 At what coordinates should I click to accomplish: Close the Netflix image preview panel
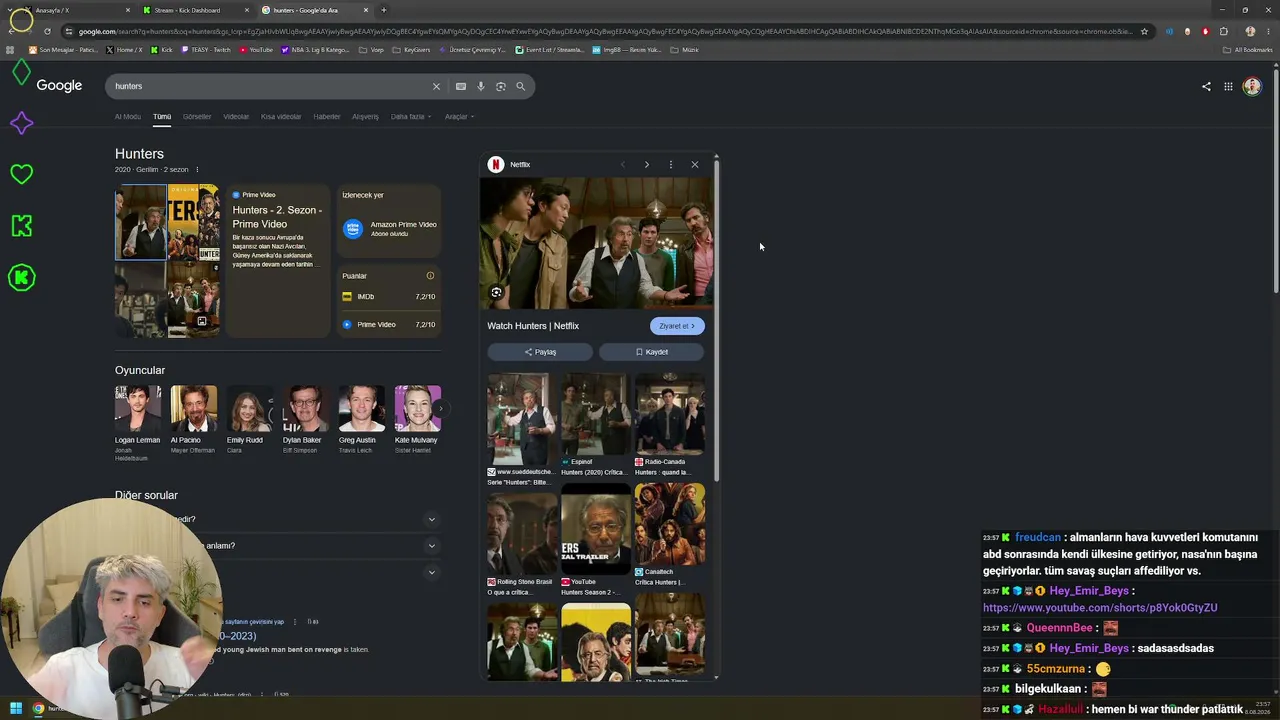[x=695, y=164]
